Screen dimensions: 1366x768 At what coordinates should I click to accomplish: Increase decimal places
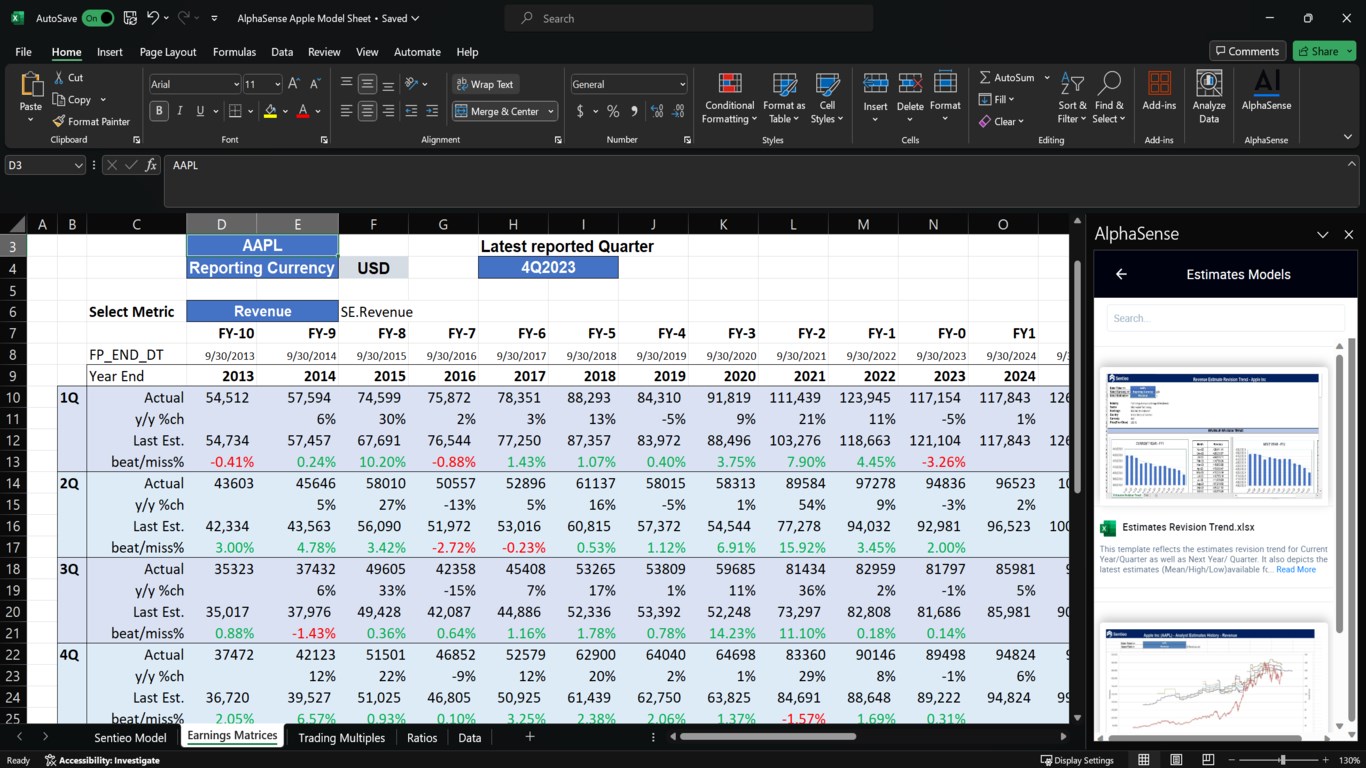click(x=658, y=111)
